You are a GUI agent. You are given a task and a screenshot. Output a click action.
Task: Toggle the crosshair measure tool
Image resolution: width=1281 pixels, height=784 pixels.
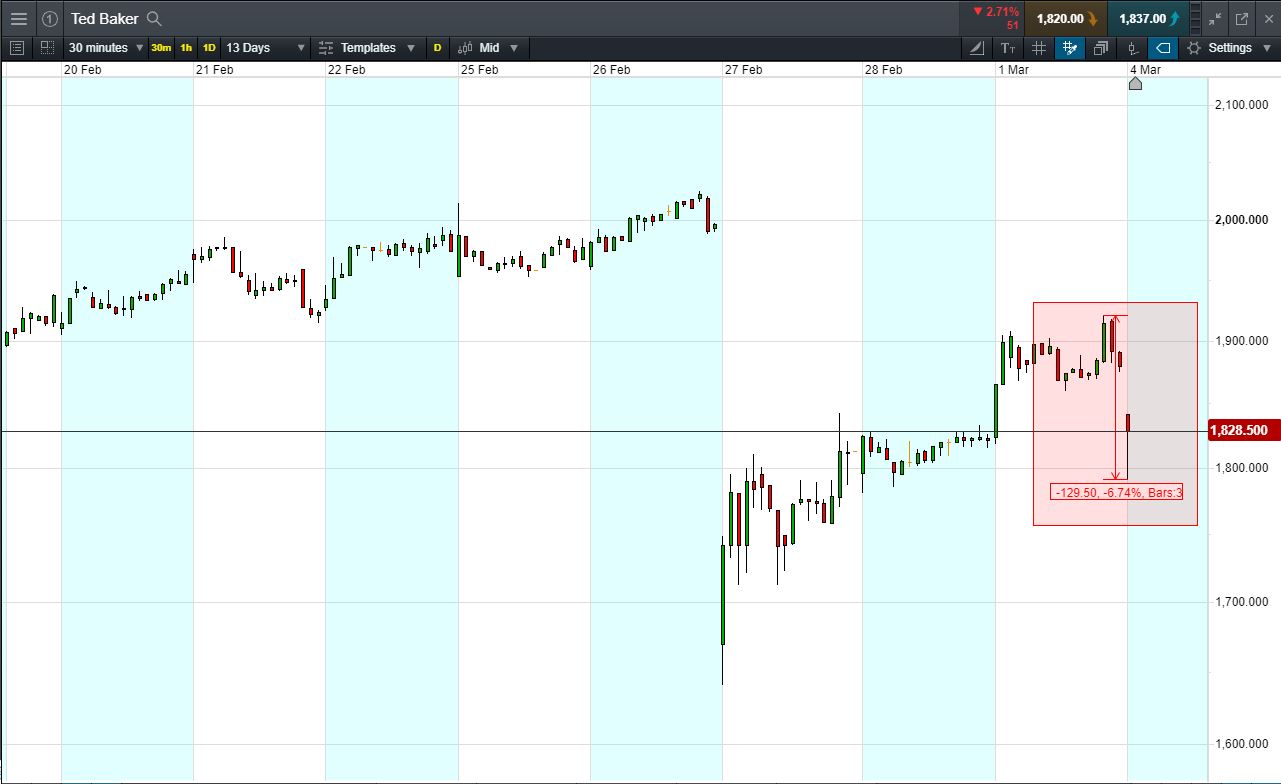(x=1069, y=47)
